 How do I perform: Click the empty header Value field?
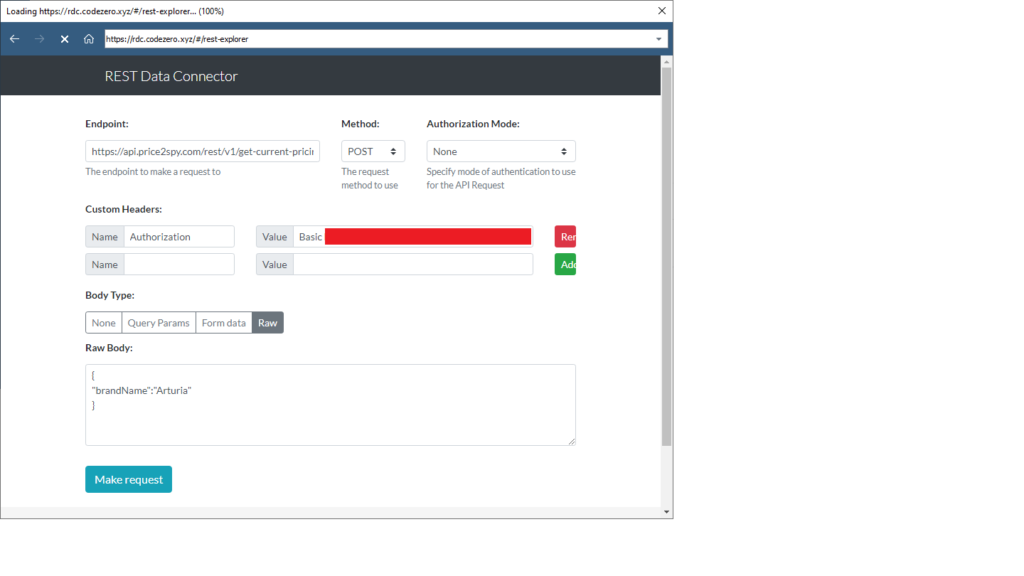point(413,264)
